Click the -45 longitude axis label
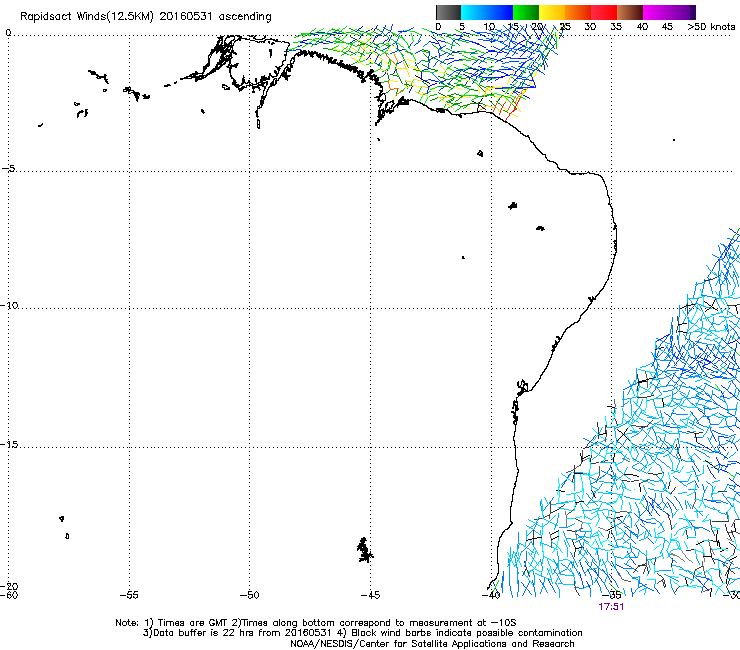The height and width of the screenshot is (650, 740). click(x=370, y=595)
